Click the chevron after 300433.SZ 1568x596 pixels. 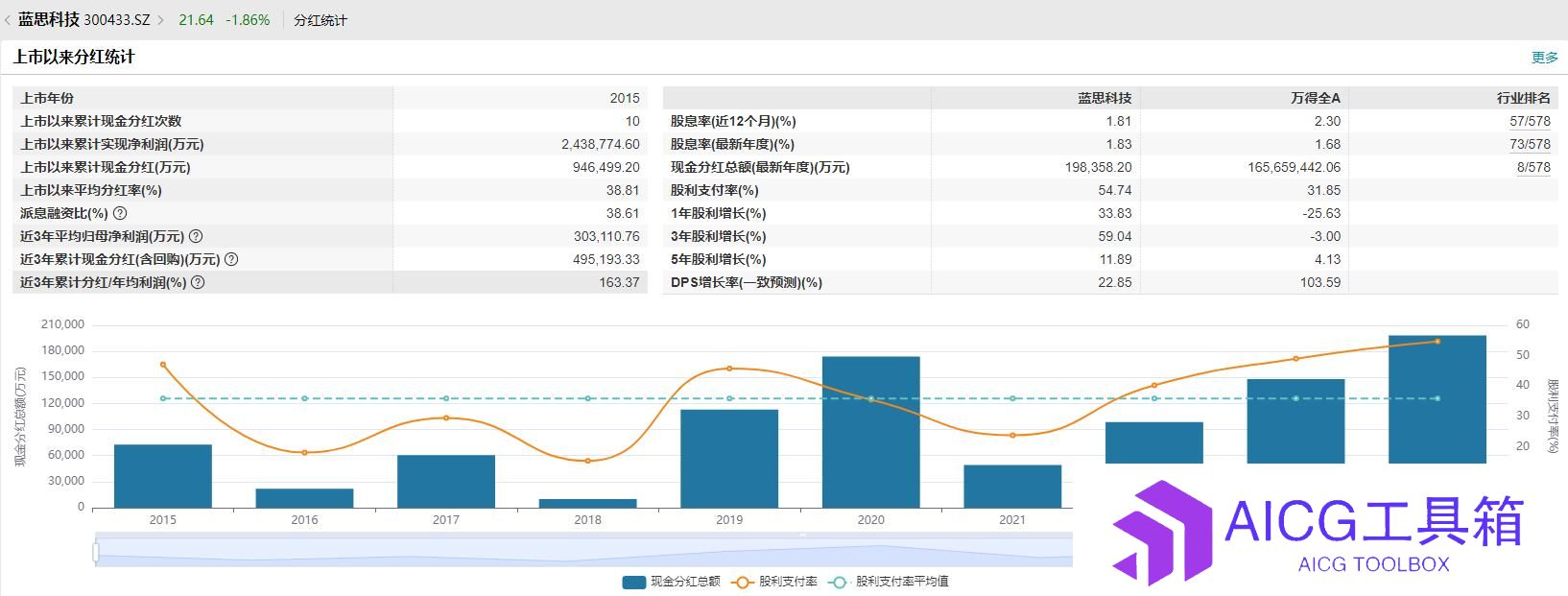pos(160,19)
